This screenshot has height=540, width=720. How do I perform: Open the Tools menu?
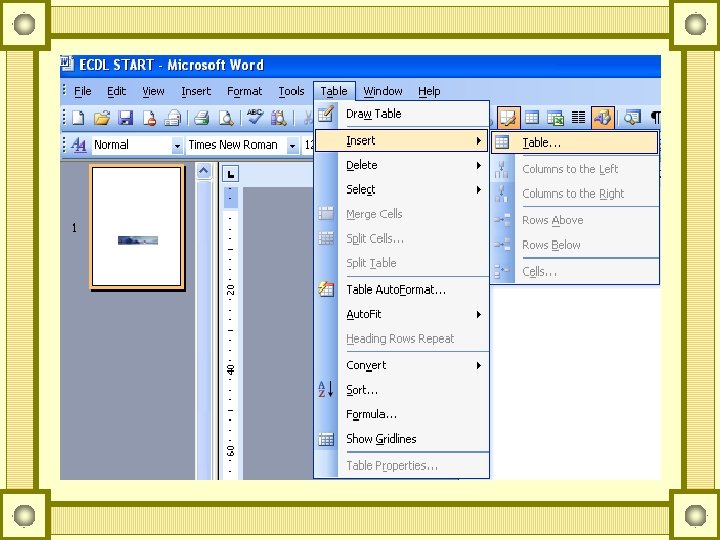[x=291, y=91]
